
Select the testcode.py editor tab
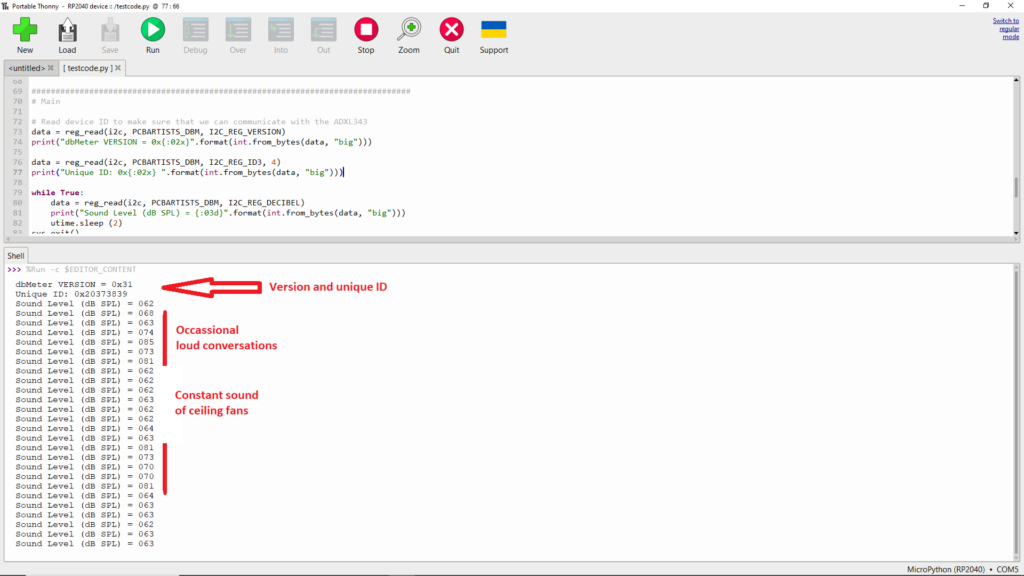click(89, 68)
